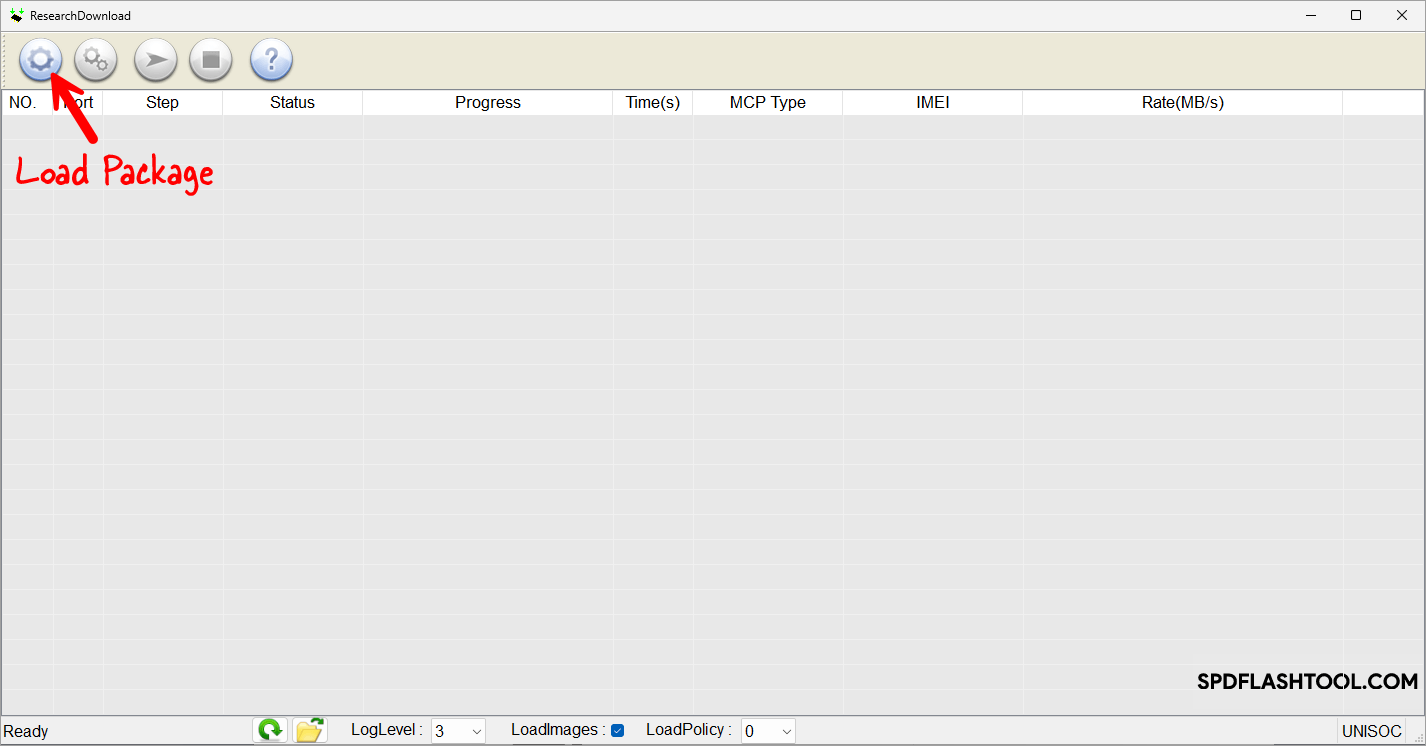Expand the LogLevel dropdown
The width and height of the screenshot is (1426, 746).
click(x=459, y=731)
